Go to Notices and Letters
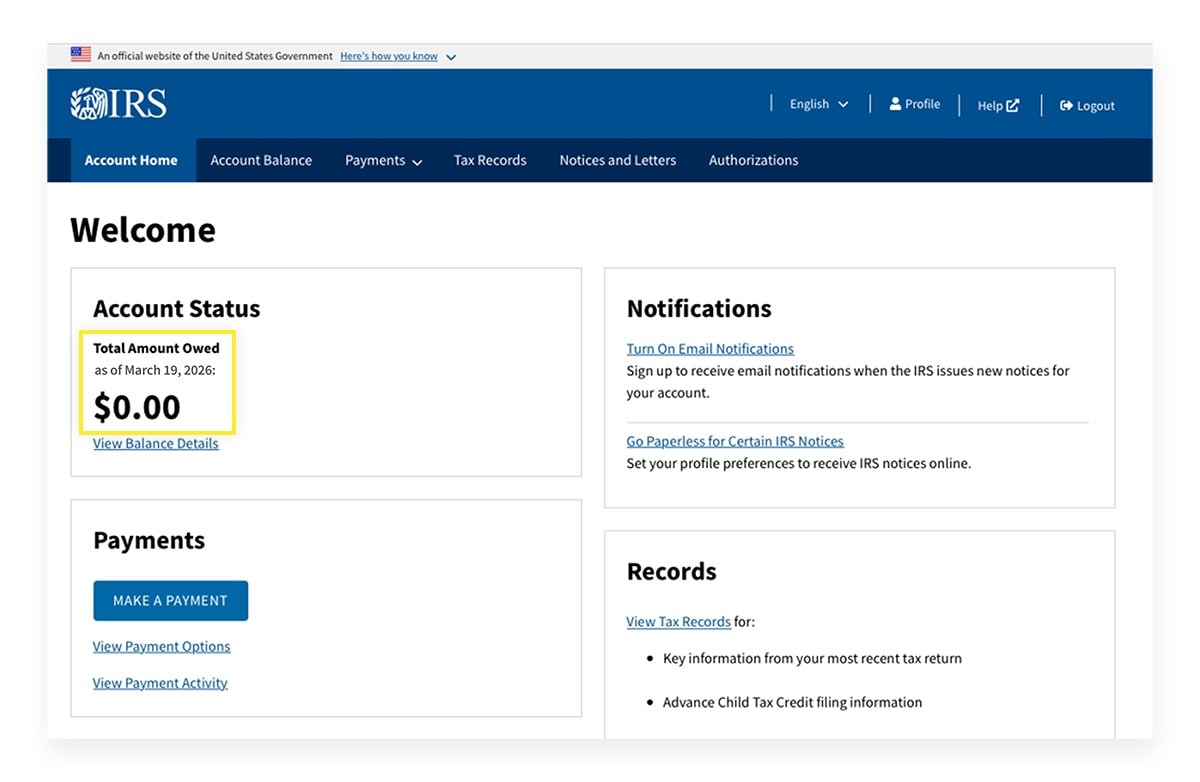The width and height of the screenshot is (1200, 782). coord(617,160)
